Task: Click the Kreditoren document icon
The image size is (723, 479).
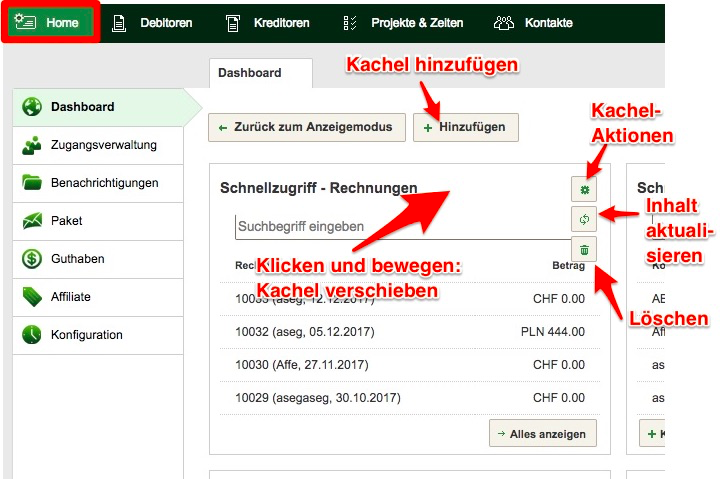Action: click(x=233, y=23)
